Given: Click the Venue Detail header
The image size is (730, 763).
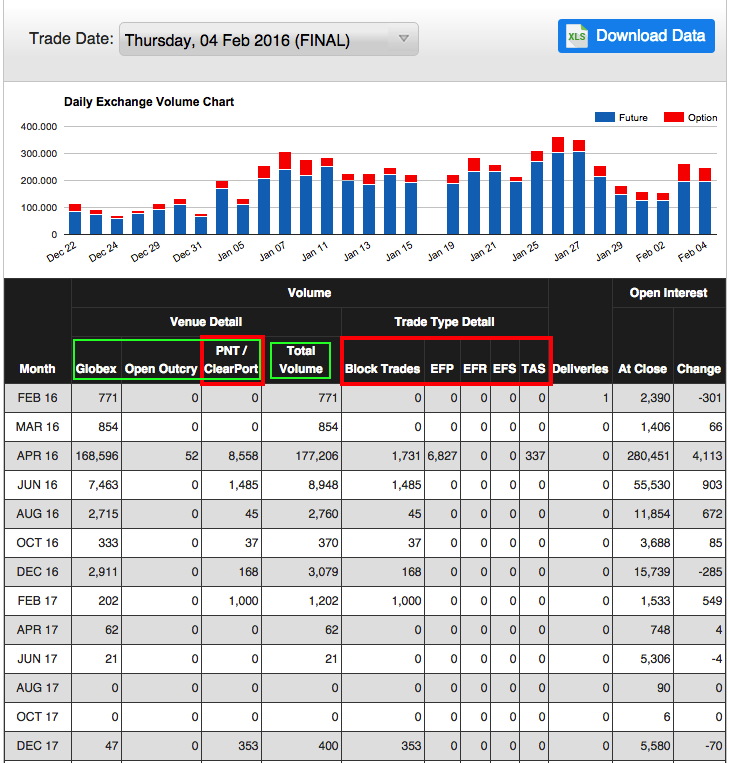Looking at the screenshot, I should point(206,322).
